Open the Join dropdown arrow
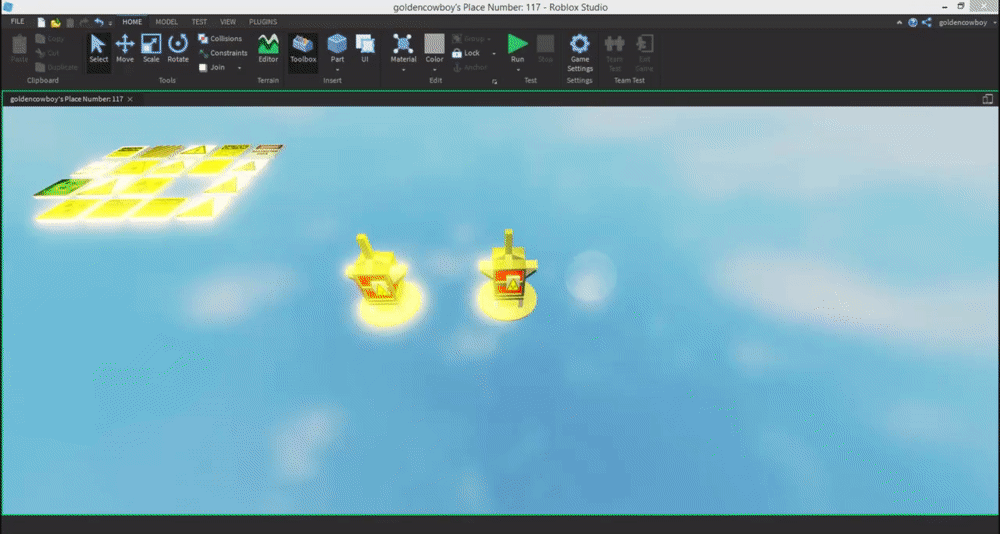 (x=240, y=68)
